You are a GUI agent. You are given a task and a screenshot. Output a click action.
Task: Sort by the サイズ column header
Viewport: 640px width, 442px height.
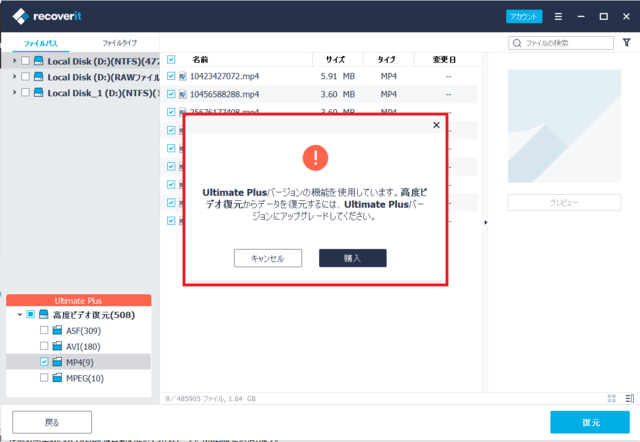point(335,60)
